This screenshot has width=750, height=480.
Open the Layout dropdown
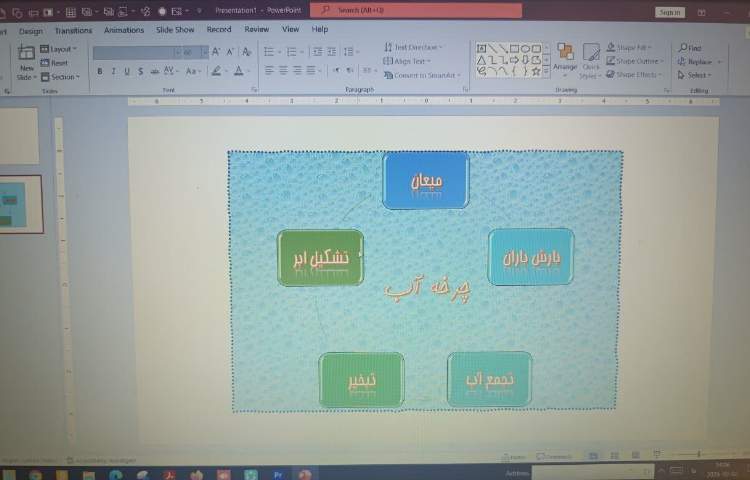pos(58,49)
